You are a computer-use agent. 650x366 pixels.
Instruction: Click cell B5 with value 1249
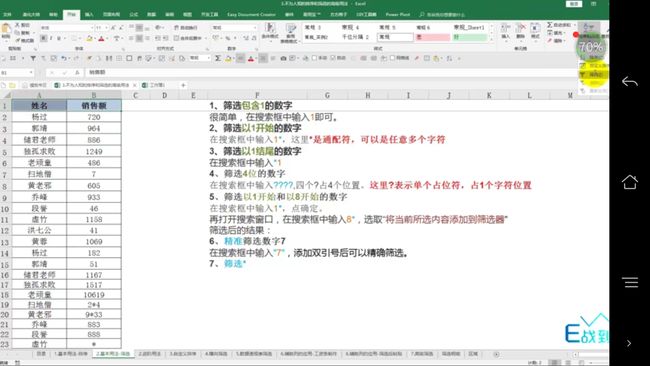click(94, 151)
